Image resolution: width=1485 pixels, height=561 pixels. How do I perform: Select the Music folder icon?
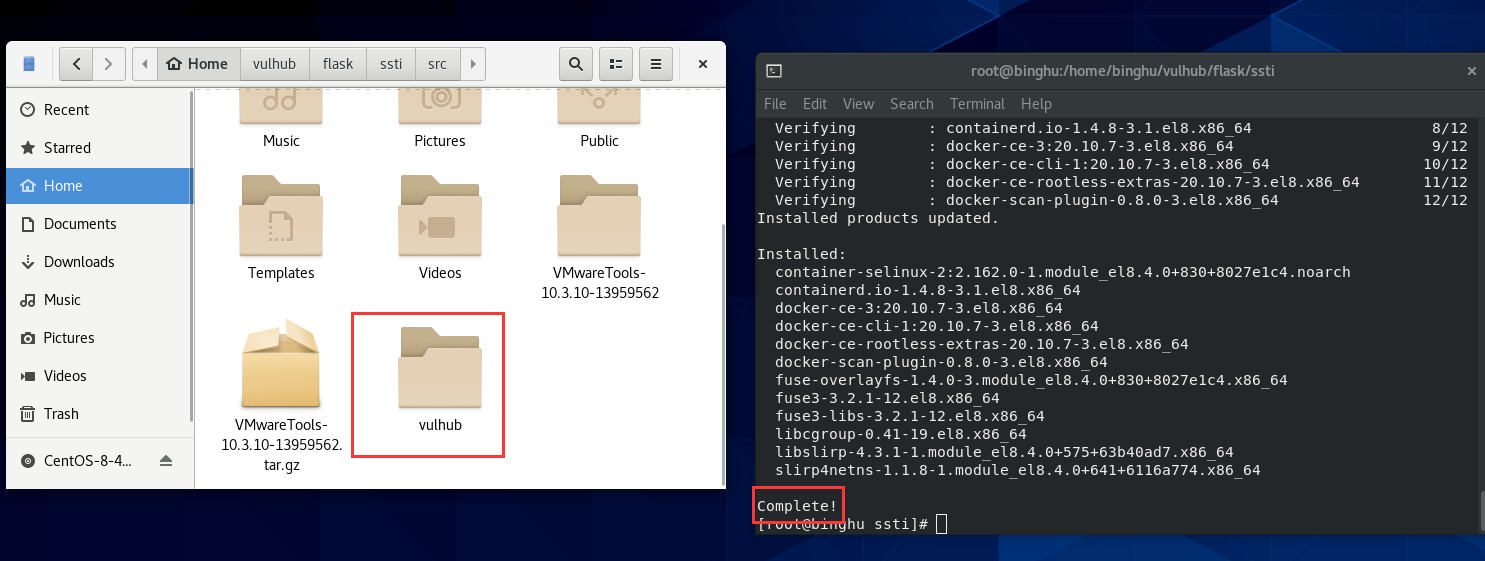point(281,108)
